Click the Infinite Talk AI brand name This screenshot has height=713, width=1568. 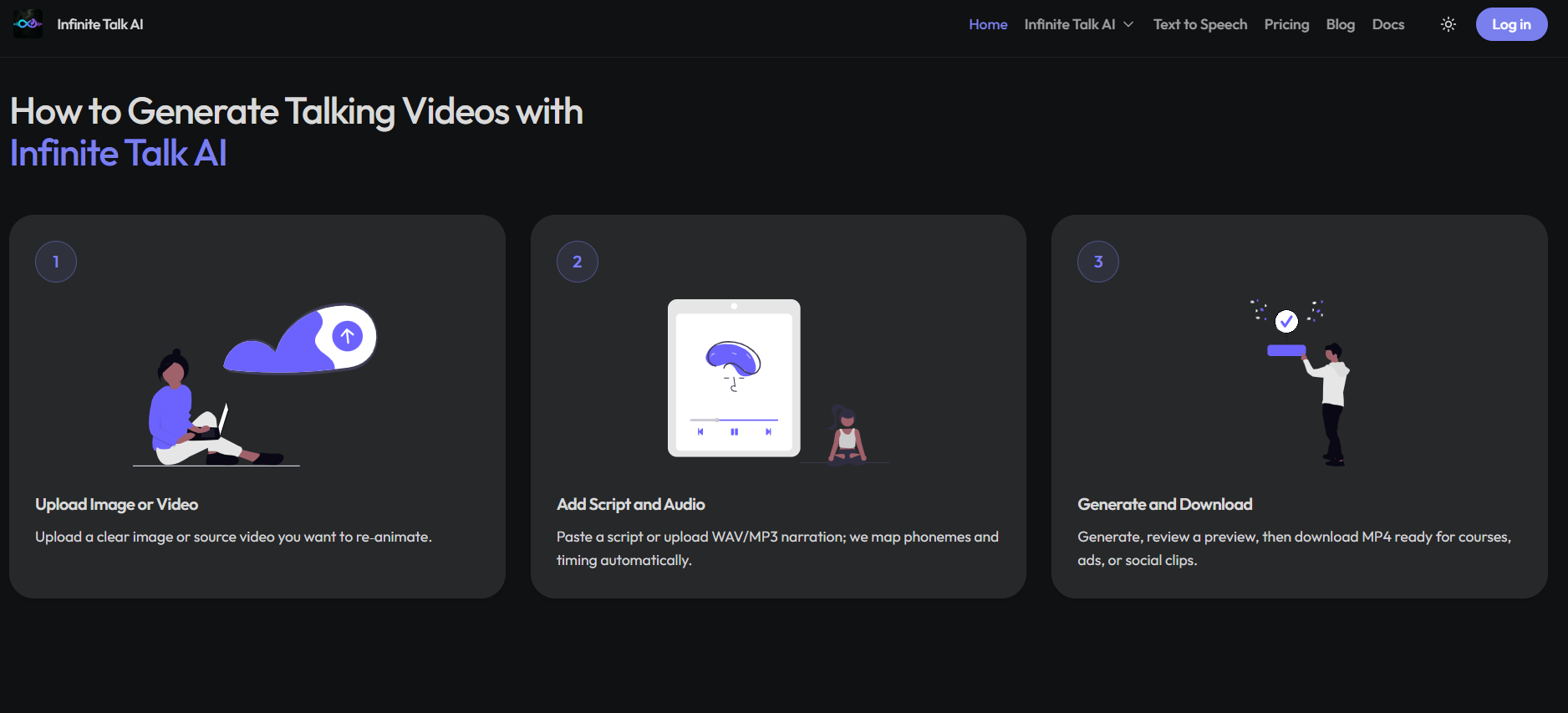(100, 24)
